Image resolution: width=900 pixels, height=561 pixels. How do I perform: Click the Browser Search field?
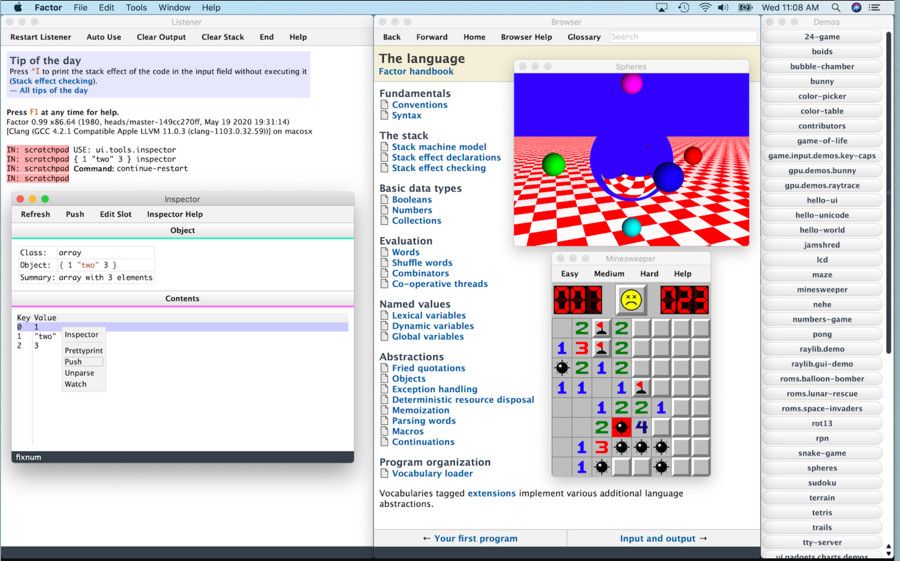(683, 37)
